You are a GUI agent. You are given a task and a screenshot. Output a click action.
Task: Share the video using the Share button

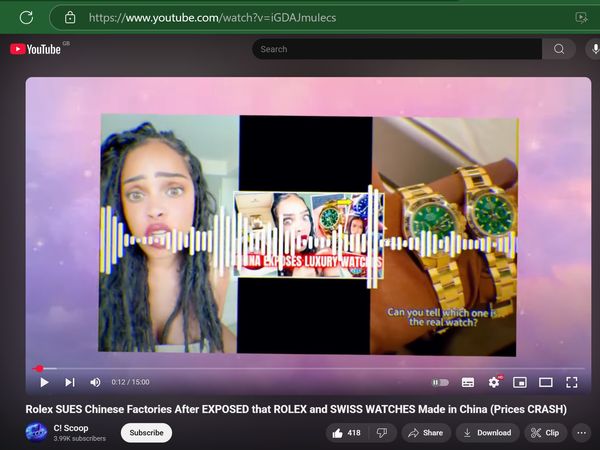426,433
